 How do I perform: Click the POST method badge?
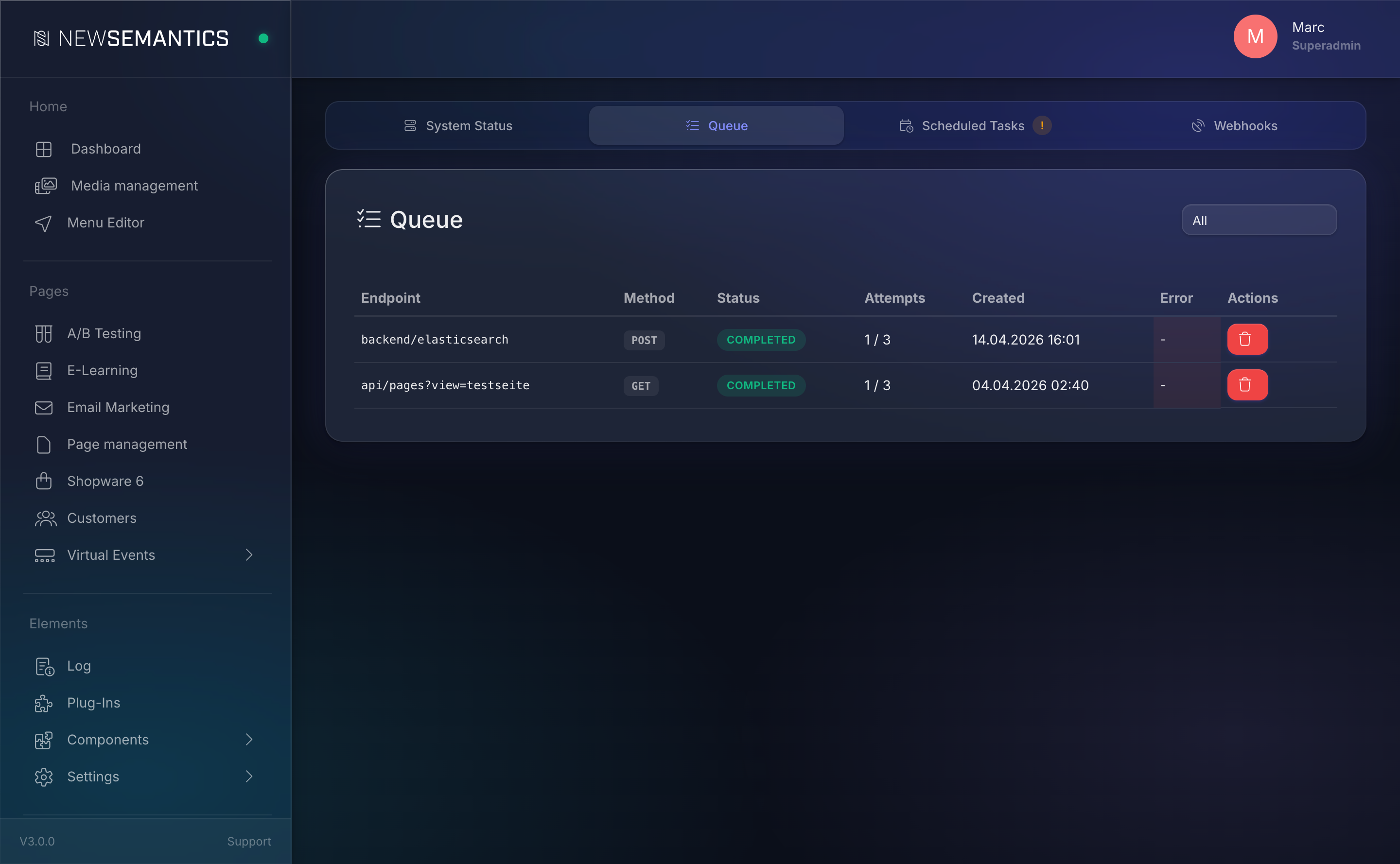pyautogui.click(x=644, y=340)
